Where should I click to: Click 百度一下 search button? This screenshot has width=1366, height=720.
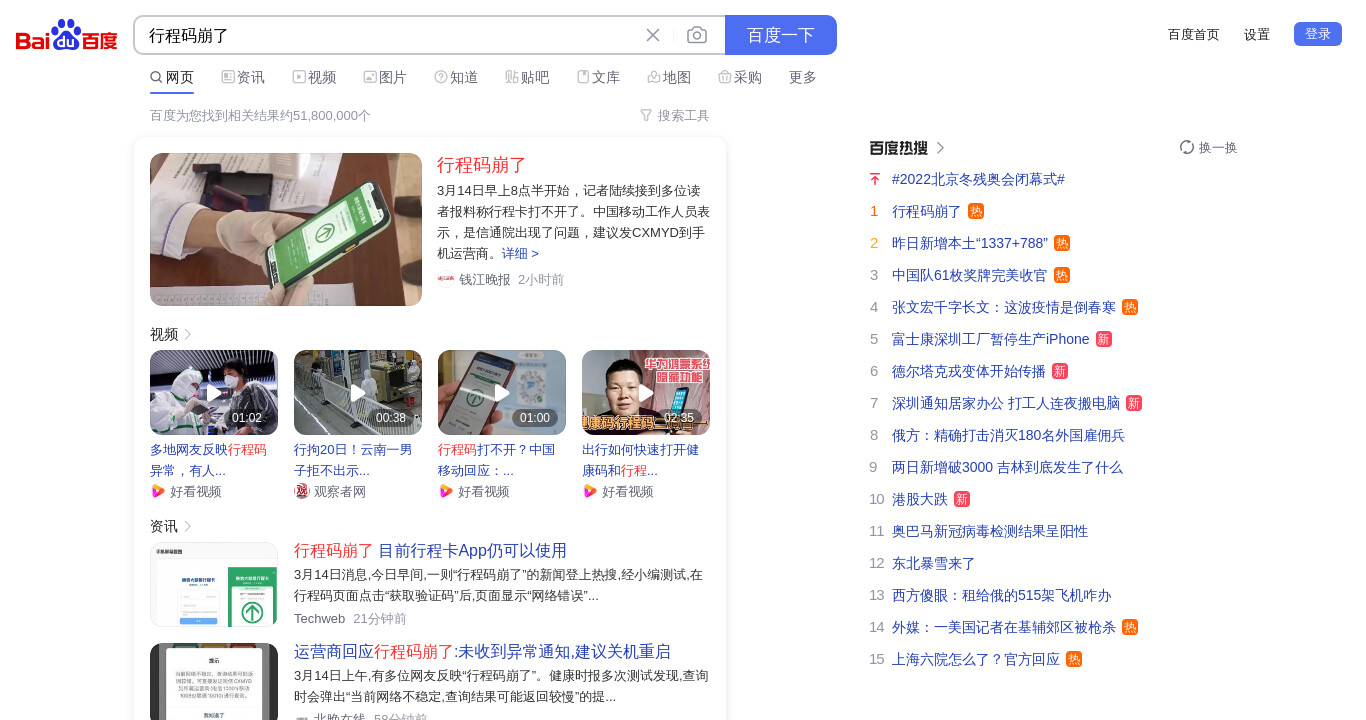click(781, 35)
